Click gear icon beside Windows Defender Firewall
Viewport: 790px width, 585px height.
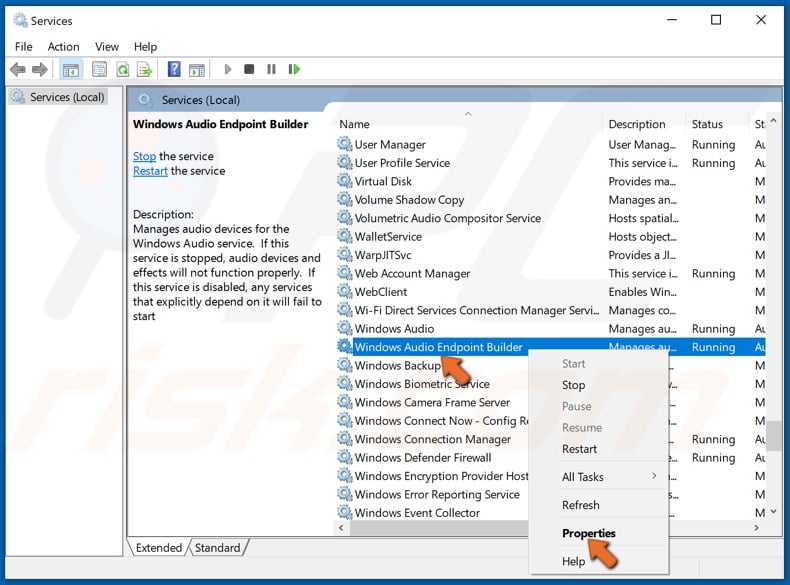pos(345,457)
